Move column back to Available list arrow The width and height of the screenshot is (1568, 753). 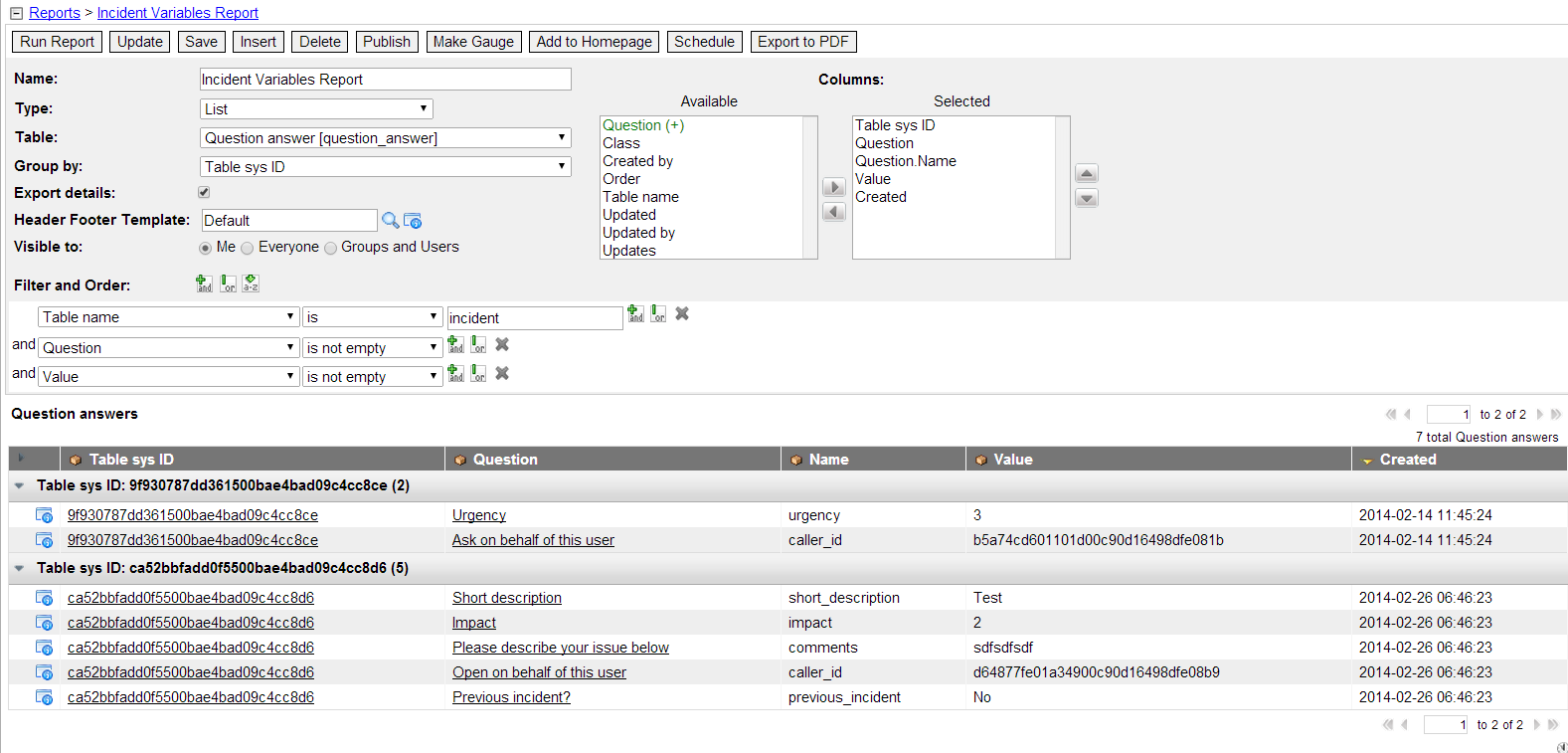point(834,211)
